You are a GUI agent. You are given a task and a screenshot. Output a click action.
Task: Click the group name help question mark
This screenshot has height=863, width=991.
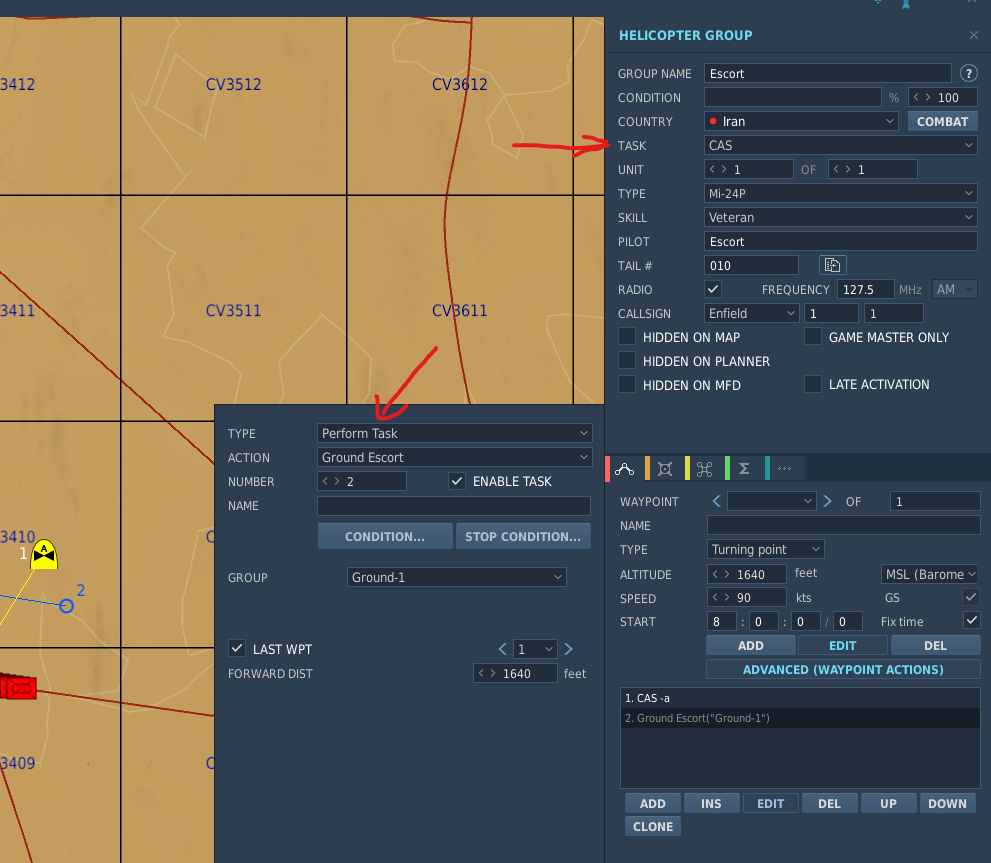pos(968,73)
